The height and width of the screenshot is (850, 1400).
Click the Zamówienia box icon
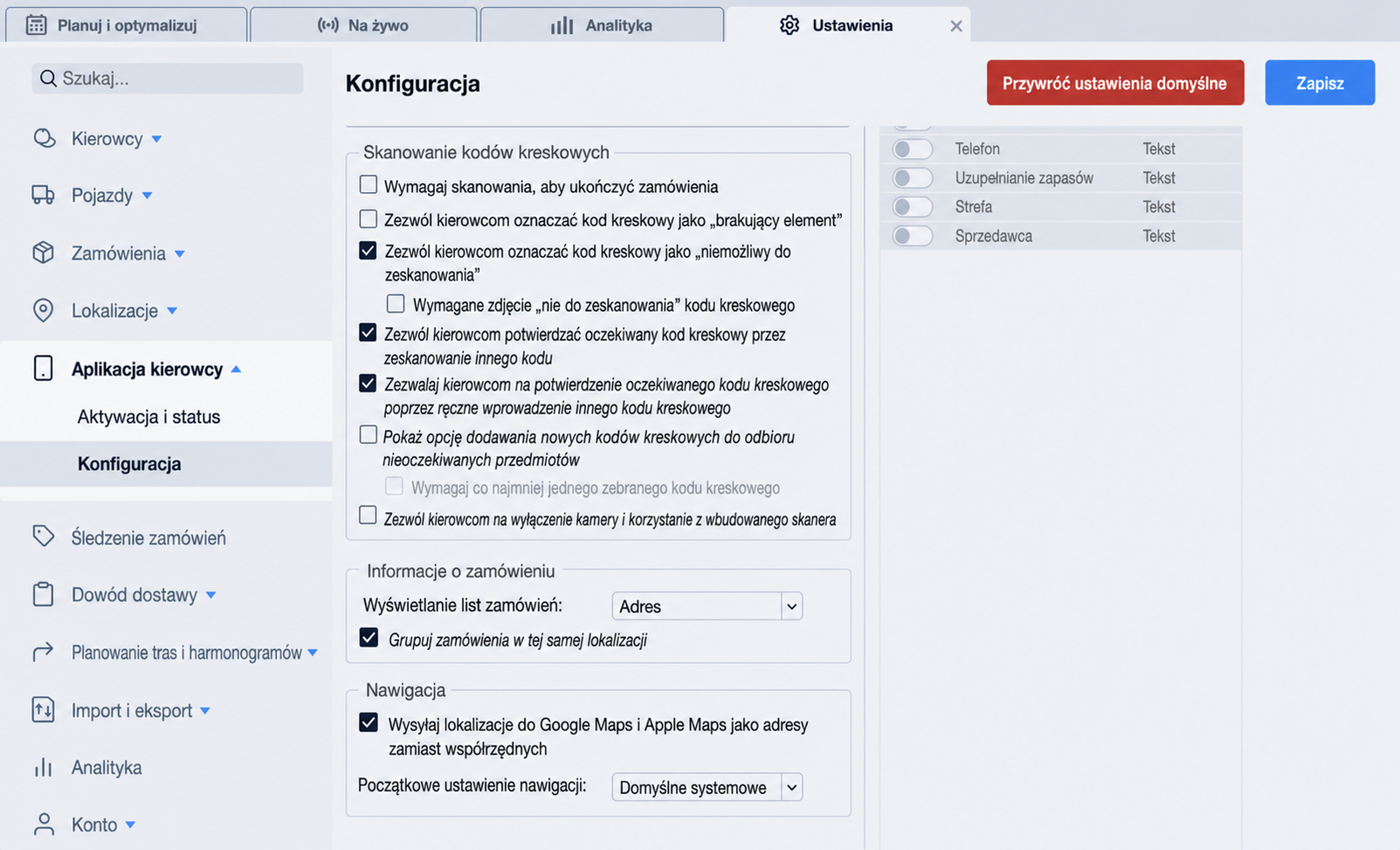coord(43,252)
